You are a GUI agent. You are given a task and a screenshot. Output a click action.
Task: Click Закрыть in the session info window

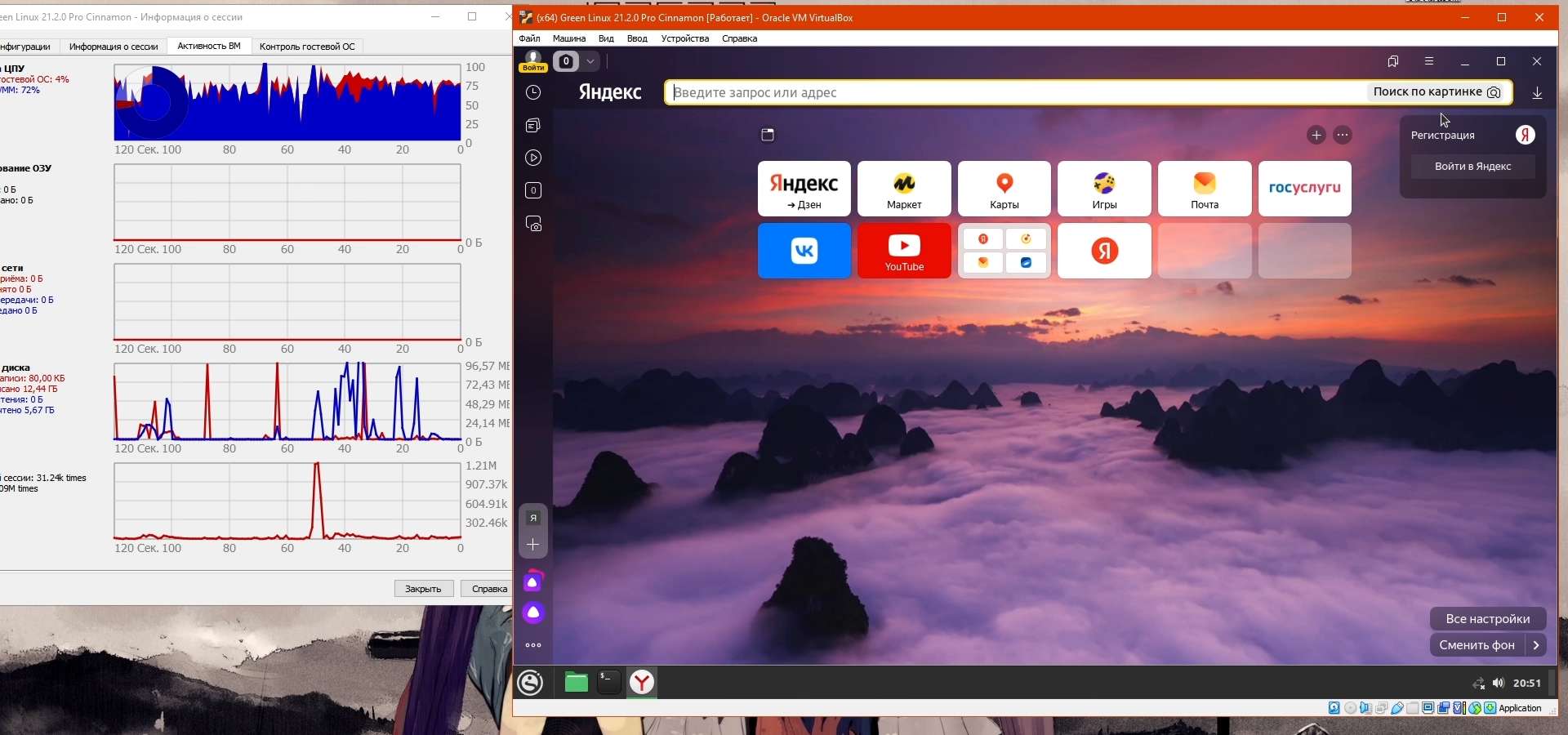(424, 589)
